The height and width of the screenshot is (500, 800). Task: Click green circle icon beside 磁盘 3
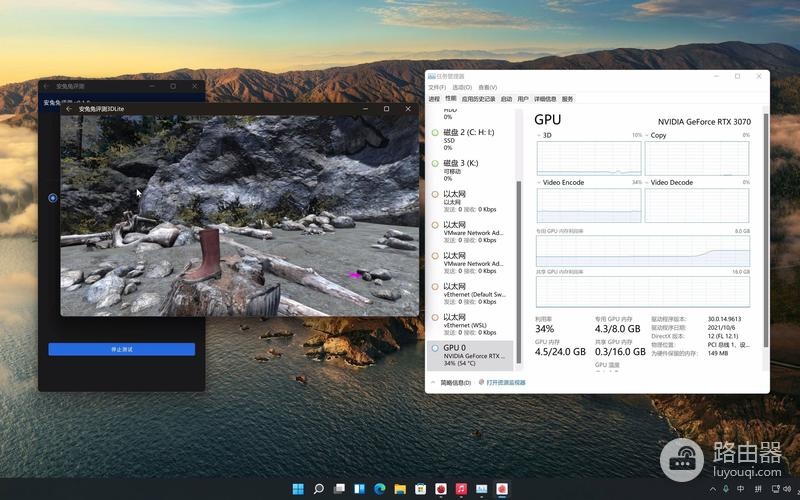click(x=435, y=163)
